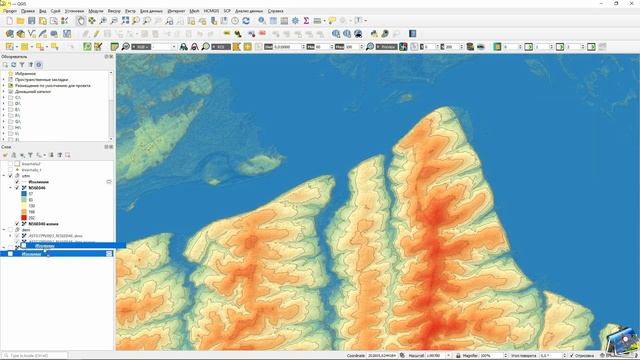
Task: Open the text annotation tool dropdown arrow
Action: pyautogui.click(x=366, y=20)
